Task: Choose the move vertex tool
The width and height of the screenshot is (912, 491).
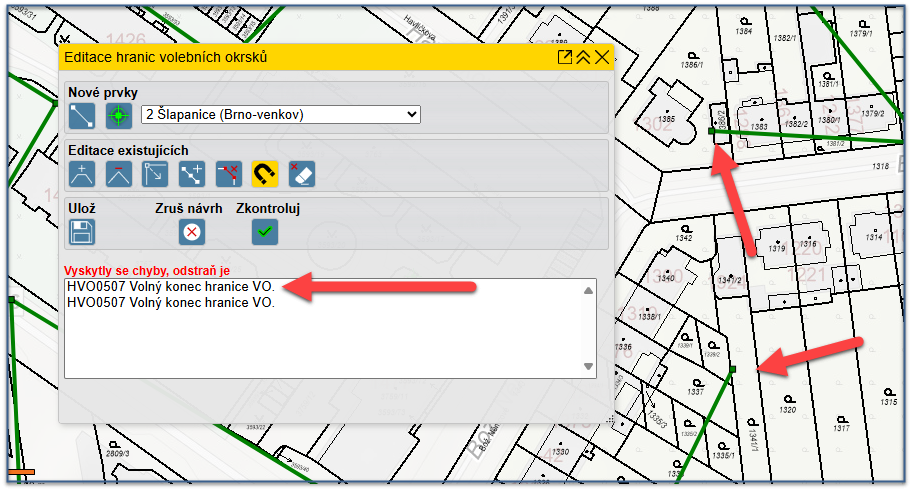Action: 155,174
